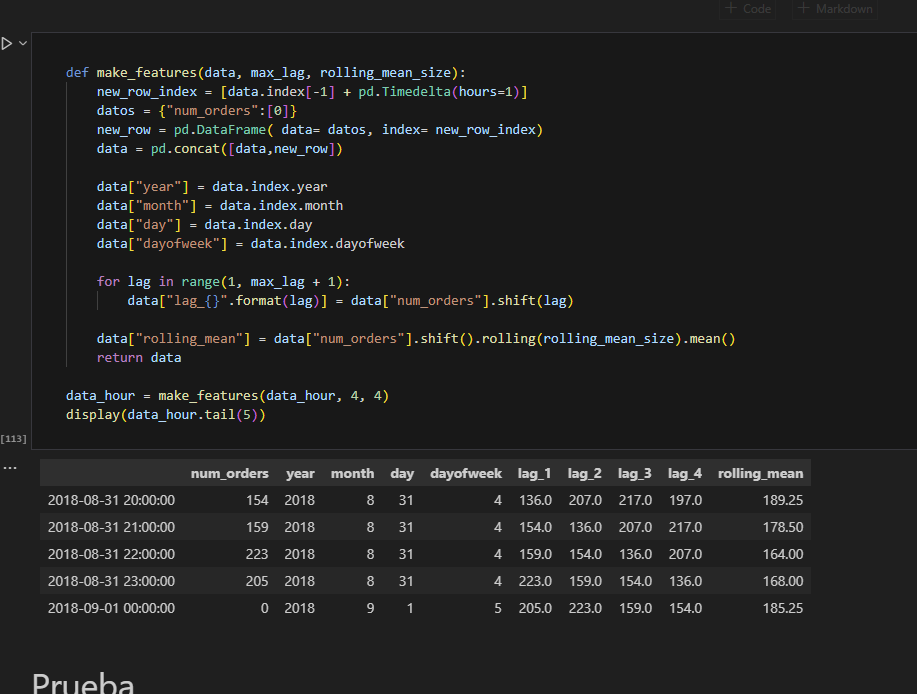Screen dimensions: 917x694
Task: Select the 2018-09-01 00:00:00 row index
Action: (x=111, y=608)
